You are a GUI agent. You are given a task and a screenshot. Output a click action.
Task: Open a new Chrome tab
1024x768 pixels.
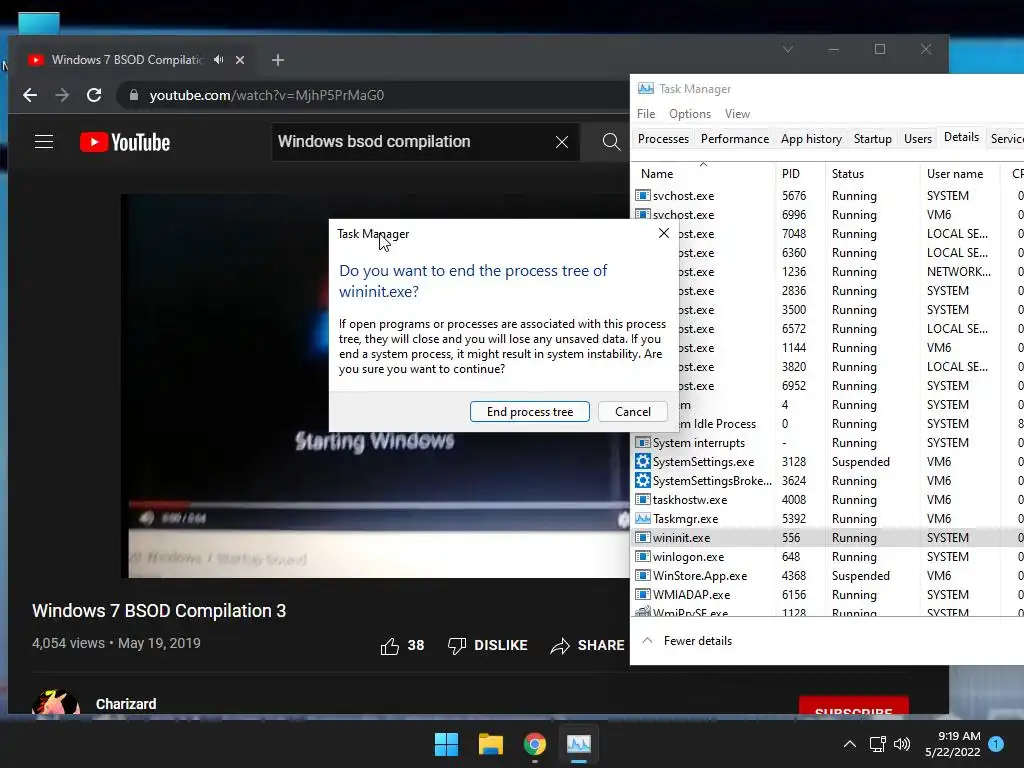278,60
